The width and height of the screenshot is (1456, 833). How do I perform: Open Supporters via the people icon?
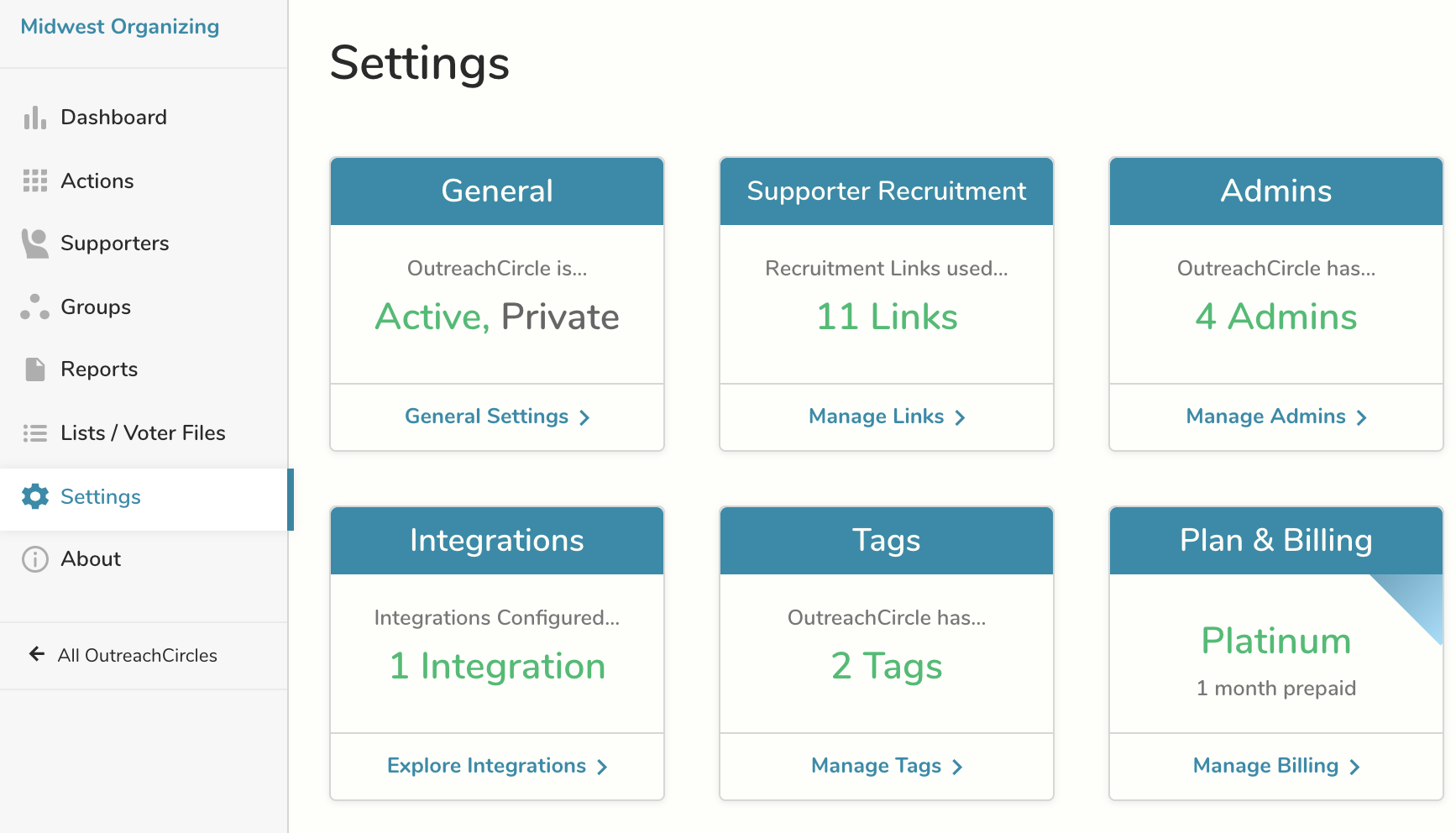tap(35, 244)
